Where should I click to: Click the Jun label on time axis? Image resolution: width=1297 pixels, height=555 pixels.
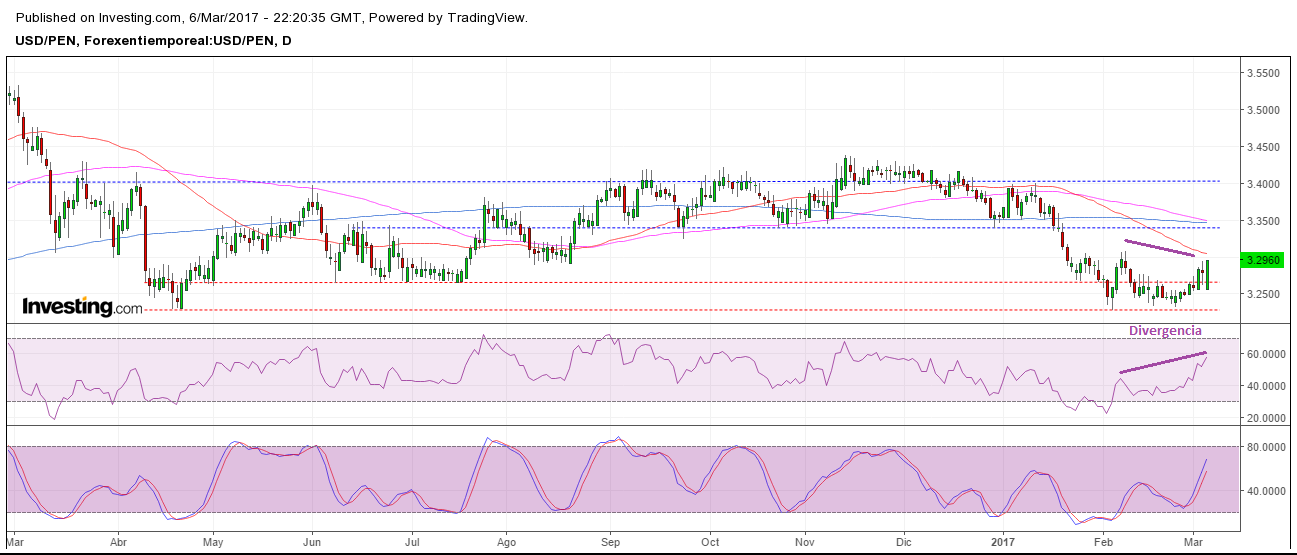pos(311,542)
